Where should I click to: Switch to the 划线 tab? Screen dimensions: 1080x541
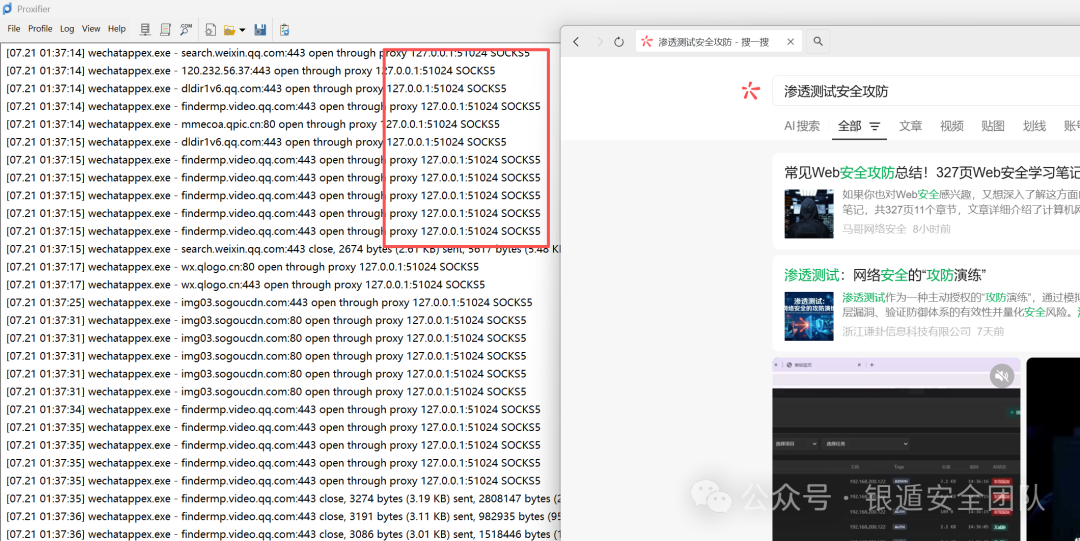1035,126
